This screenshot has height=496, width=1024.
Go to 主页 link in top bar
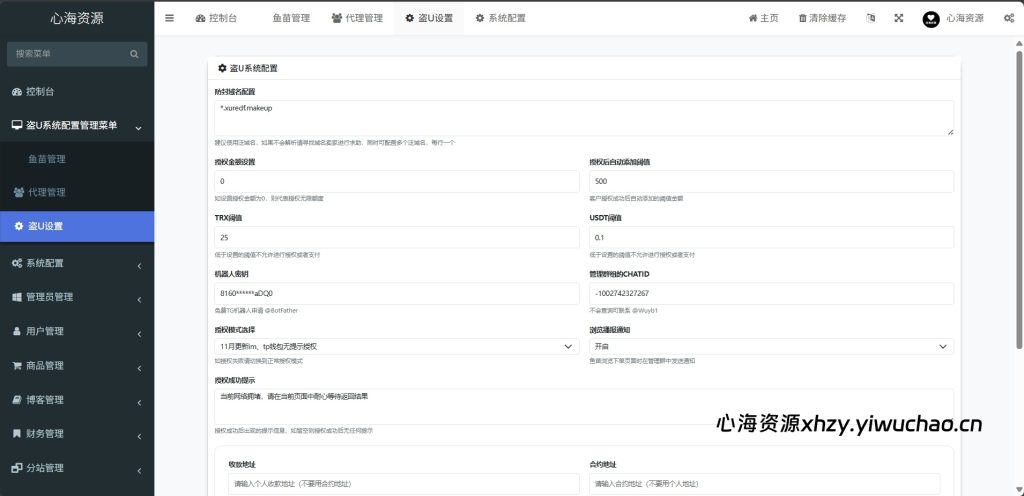[763, 18]
